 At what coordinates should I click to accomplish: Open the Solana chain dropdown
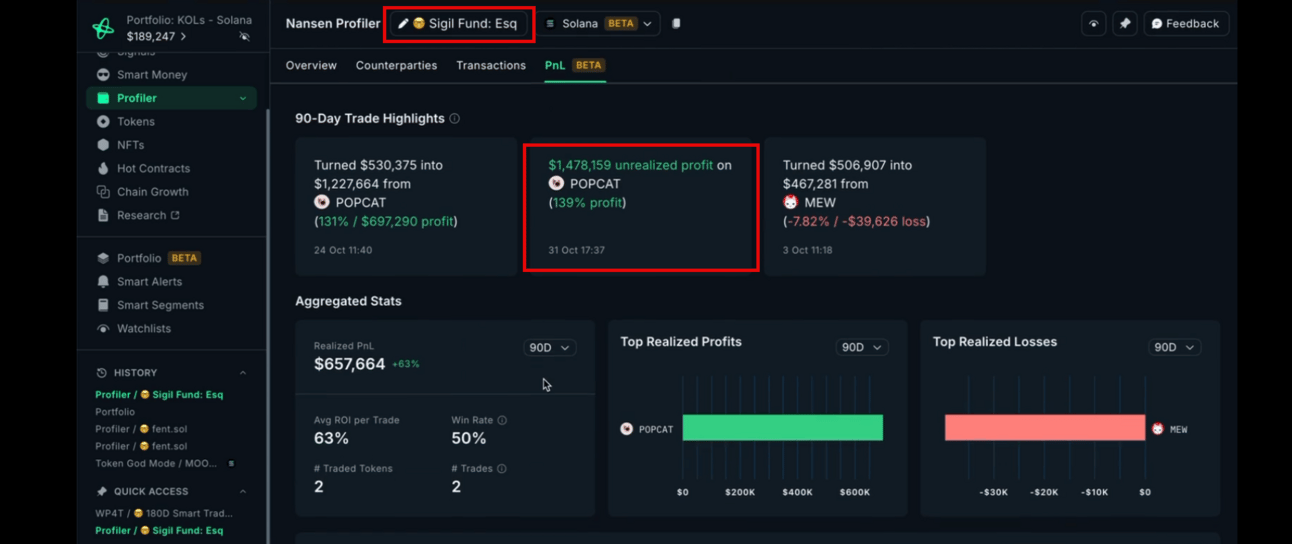click(600, 23)
